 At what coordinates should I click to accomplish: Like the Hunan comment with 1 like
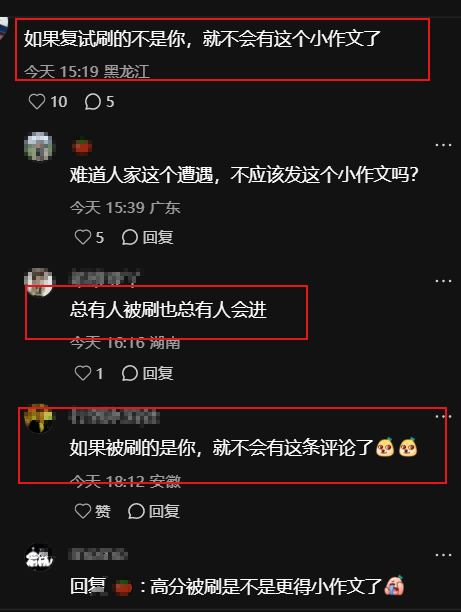click(x=83, y=373)
